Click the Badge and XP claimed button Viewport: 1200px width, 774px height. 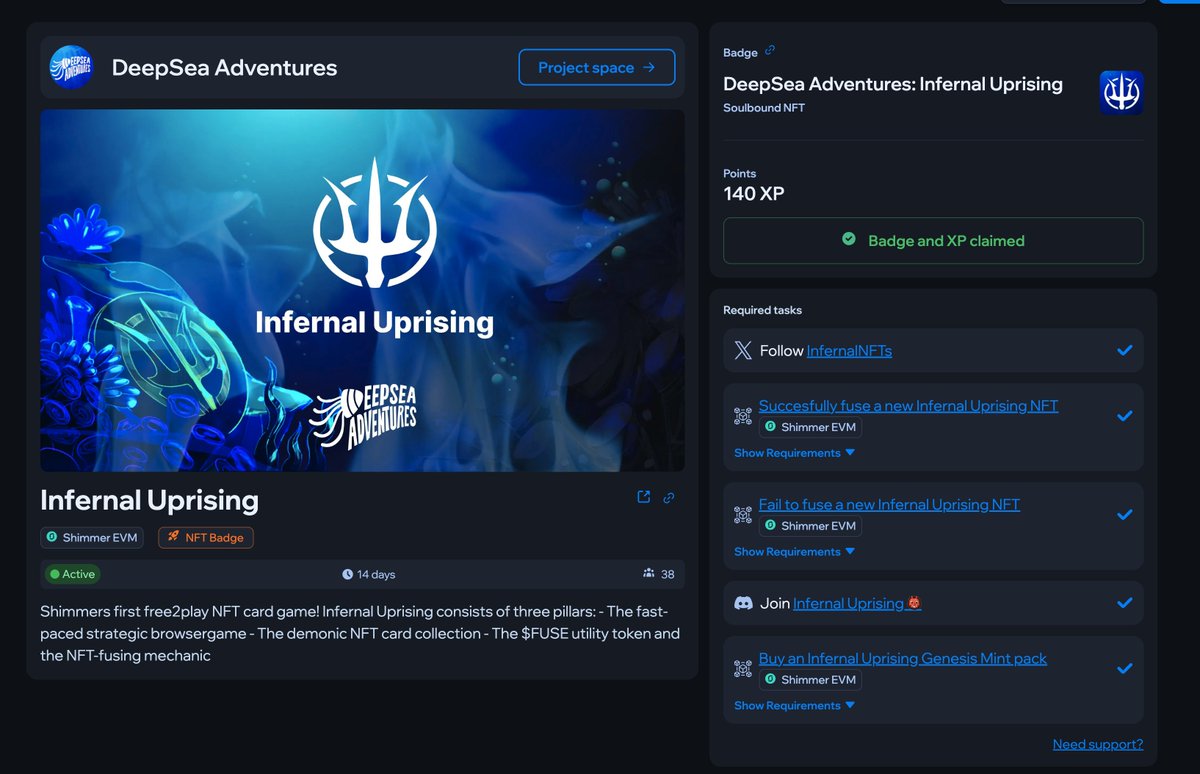tap(933, 240)
